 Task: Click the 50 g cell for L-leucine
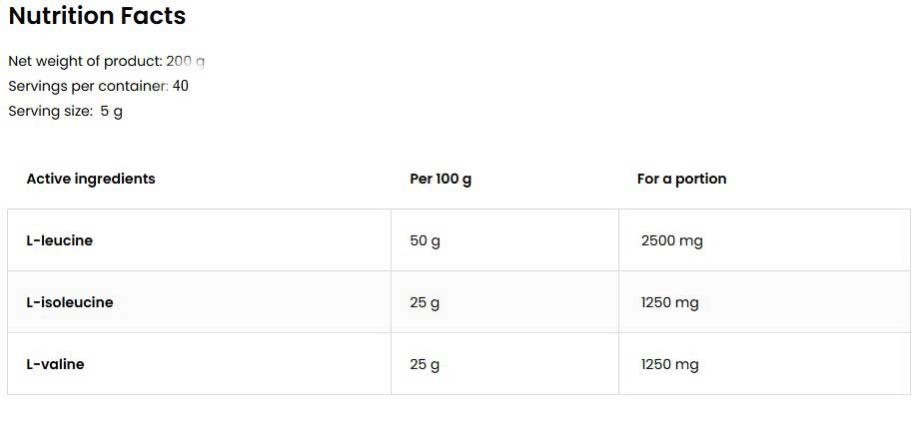coord(425,241)
